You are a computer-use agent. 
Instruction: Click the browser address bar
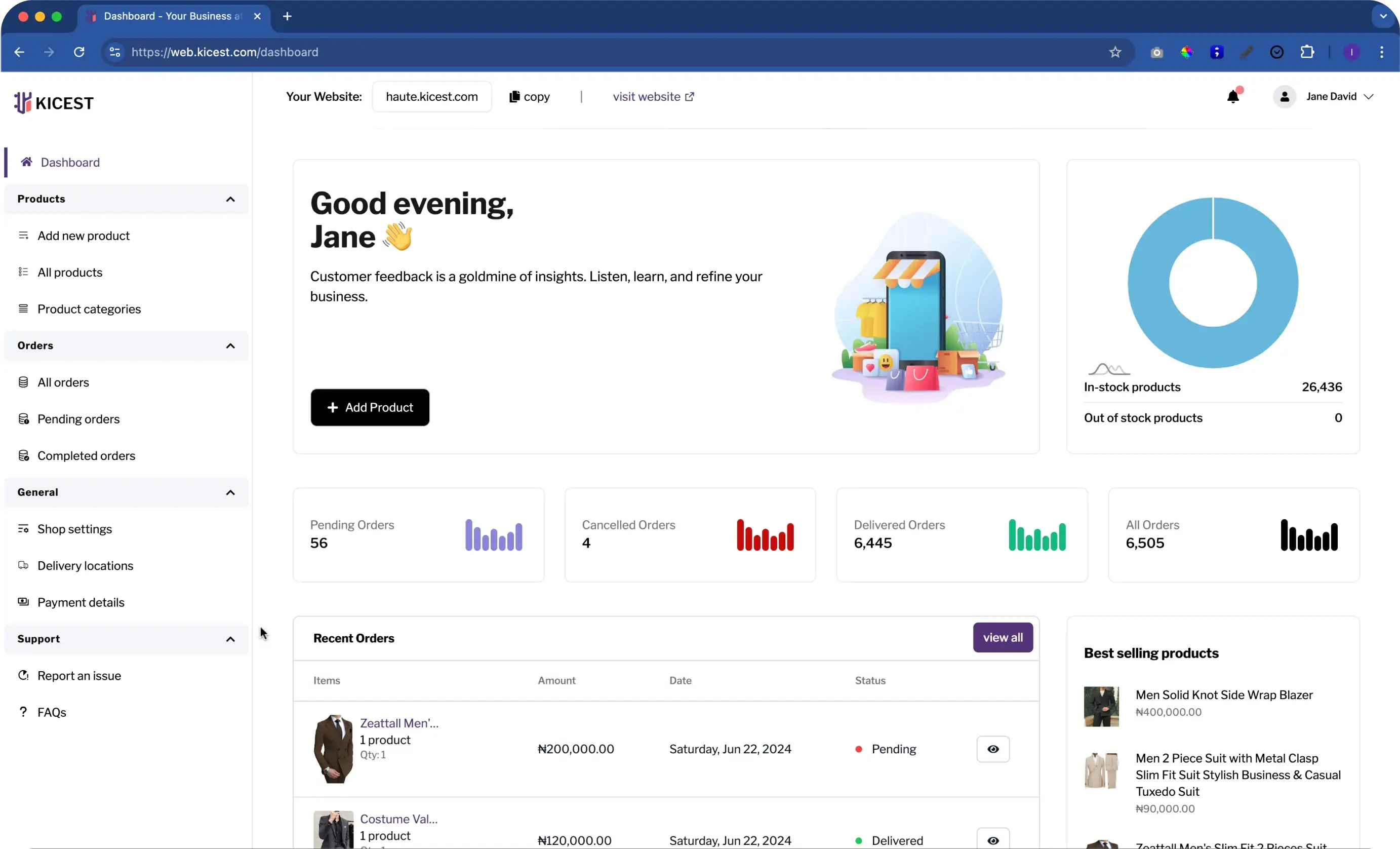coord(398,52)
